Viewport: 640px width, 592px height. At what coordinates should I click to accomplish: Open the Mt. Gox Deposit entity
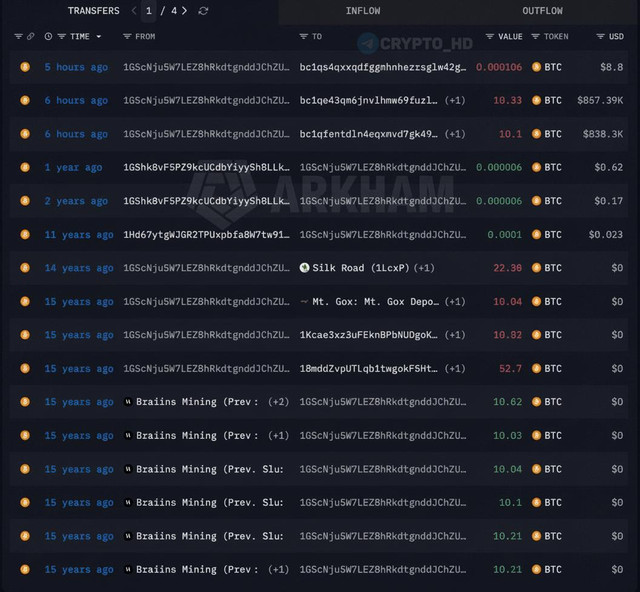[x=376, y=302]
